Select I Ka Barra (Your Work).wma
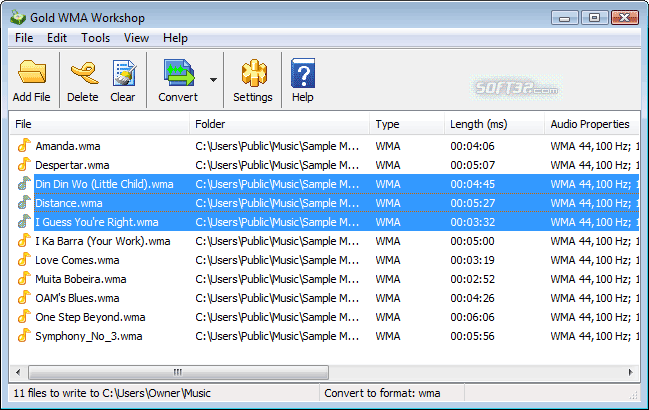This screenshot has width=649, height=410. coord(103,241)
